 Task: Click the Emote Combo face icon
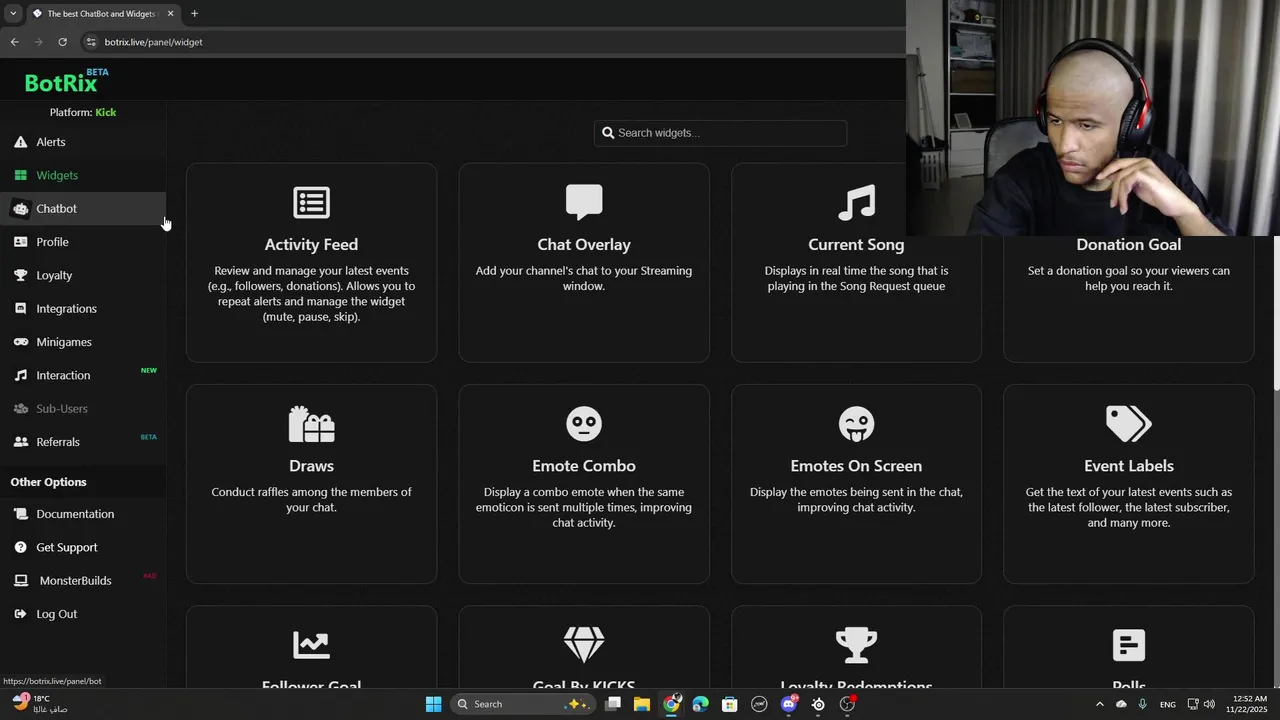(584, 424)
